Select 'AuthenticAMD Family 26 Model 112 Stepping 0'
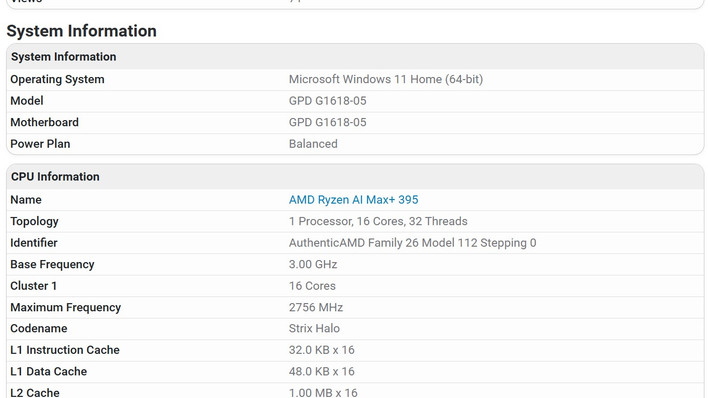 (412, 243)
